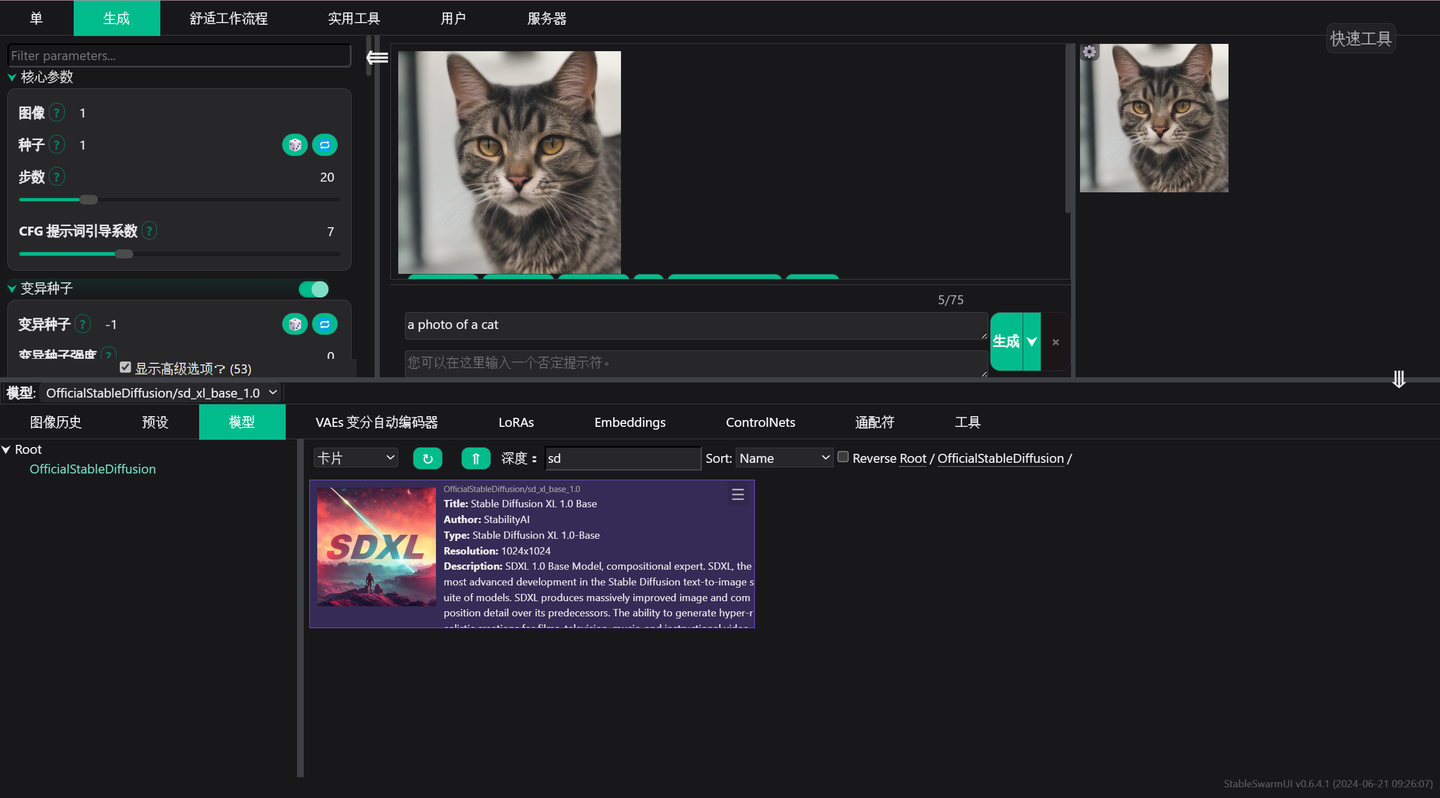This screenshot has height=798, width=1440.
Task: Click the OfficialStableDiffusion breadcrumb link
Action: tap(1000, 458)
